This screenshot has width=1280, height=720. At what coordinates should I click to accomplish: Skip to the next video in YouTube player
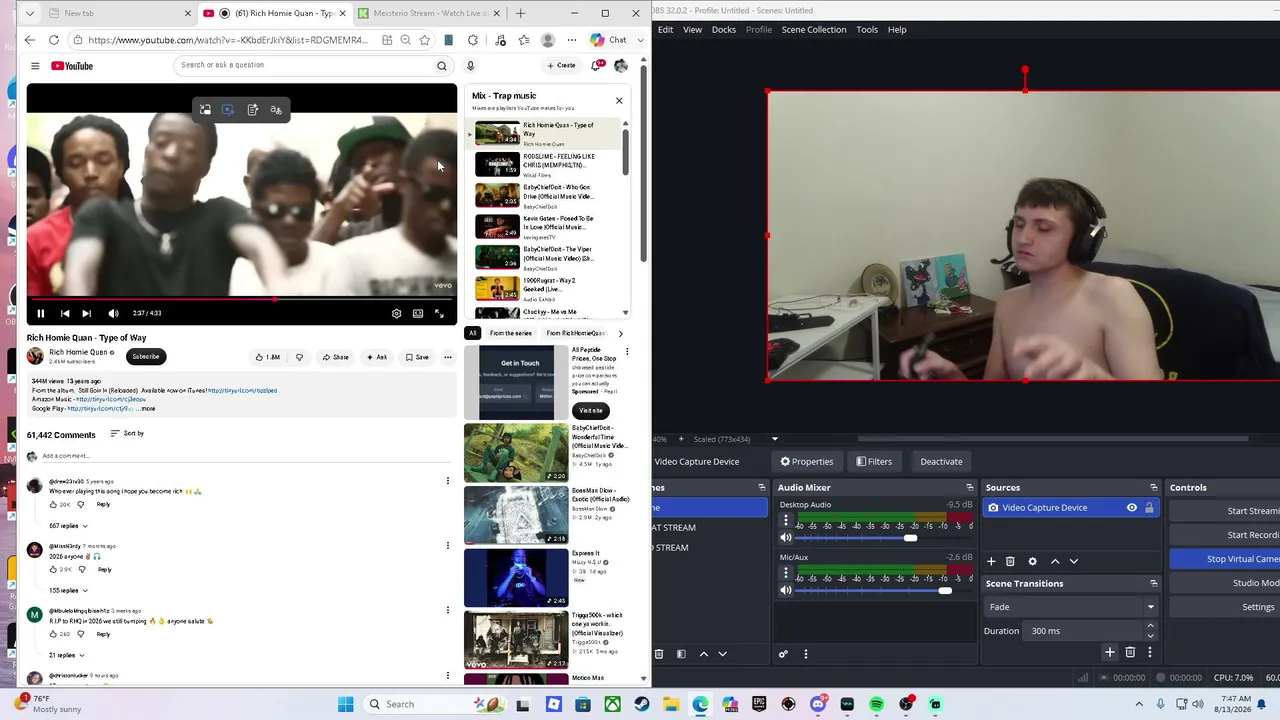tap(87, 313)
